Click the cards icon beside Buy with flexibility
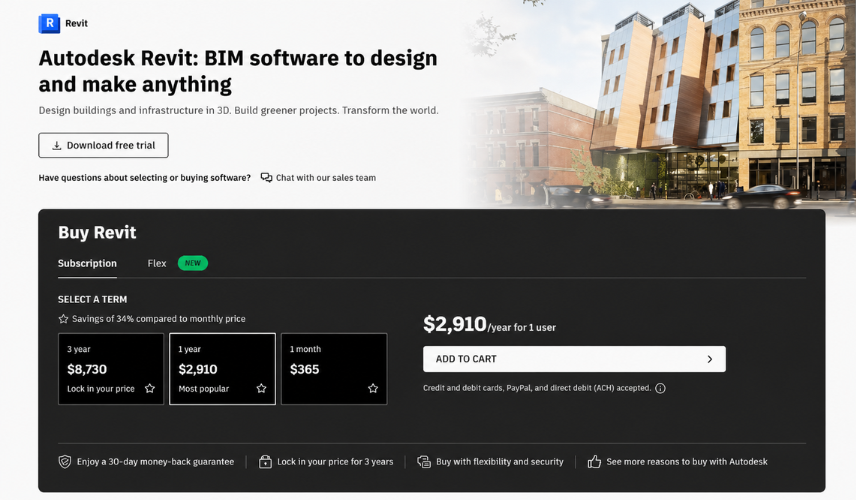 [424, 462]
